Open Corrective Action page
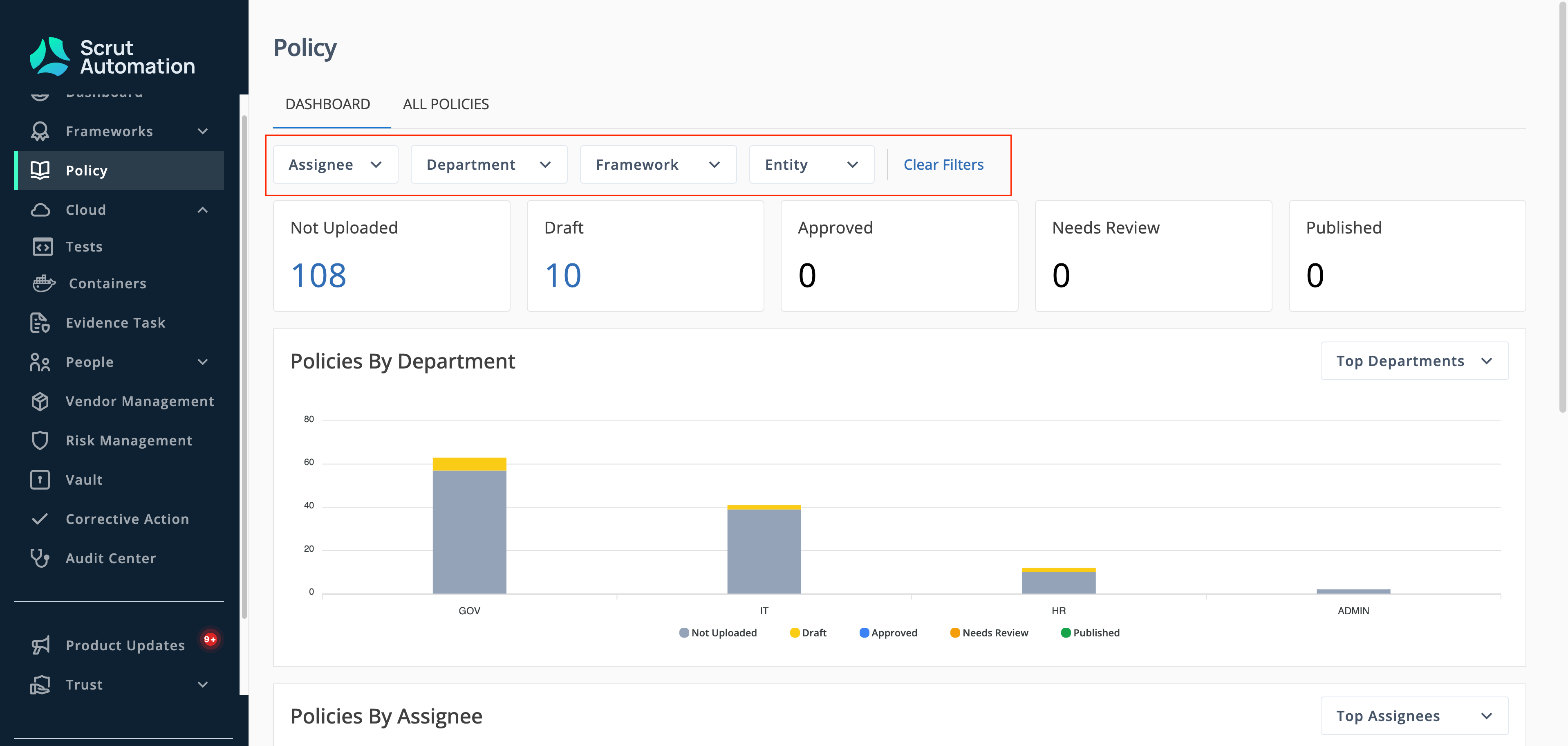Viewport: 1568px width, 746px height. 127,519
